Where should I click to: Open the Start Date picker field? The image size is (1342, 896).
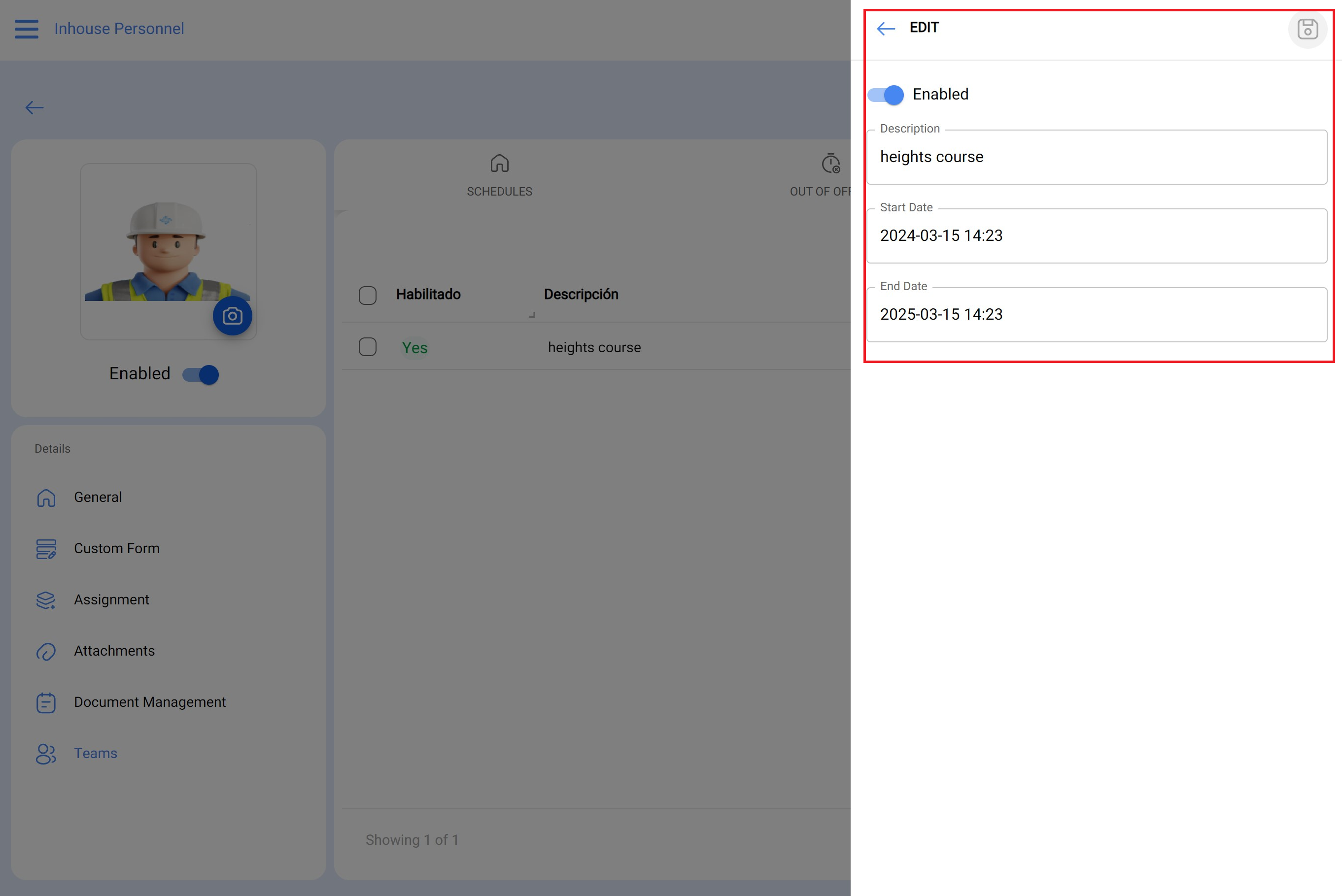1096,235
